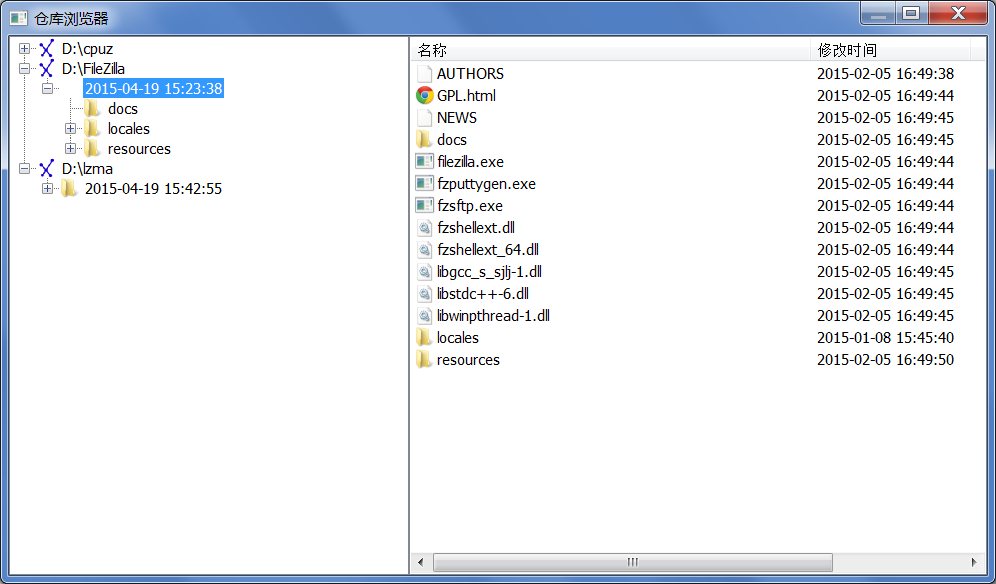Select the filezilla.exe file name
This screenshot has height=584, width=996.
click(x=470, y=162)
